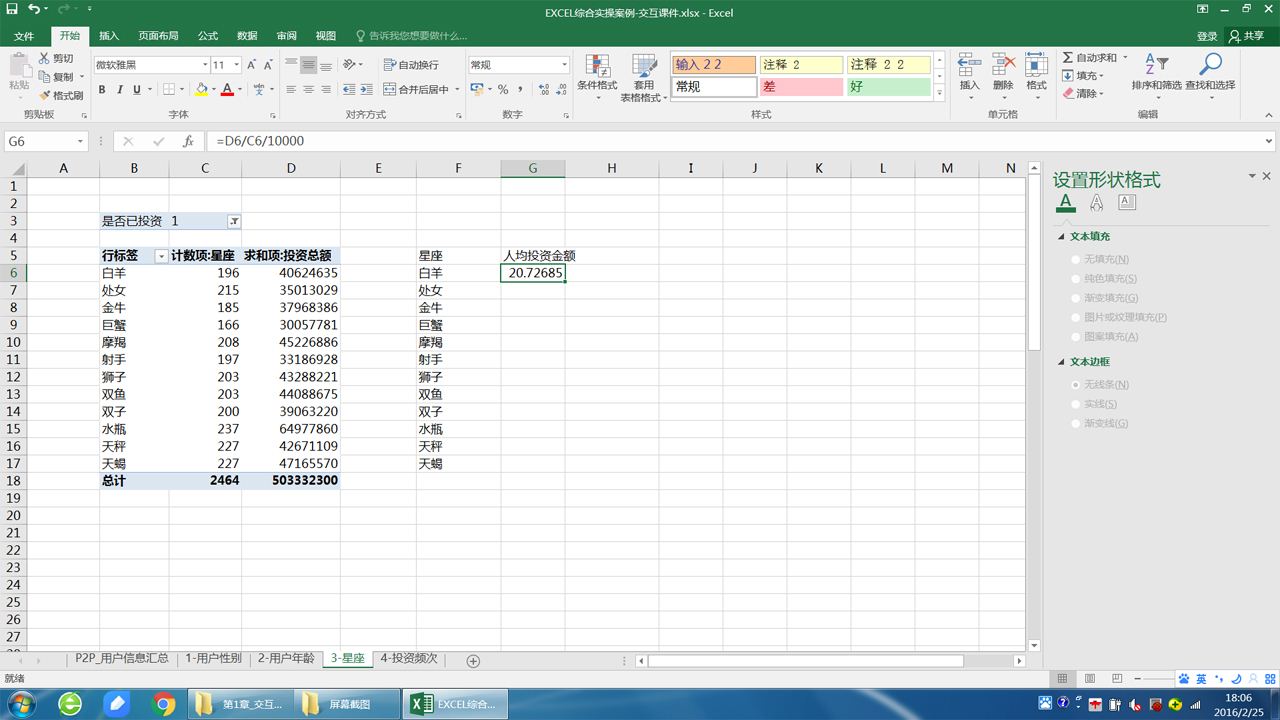Click Merge and Center (合并后居中)
This screenshot has width=1280, height=720.
point(416,89)
